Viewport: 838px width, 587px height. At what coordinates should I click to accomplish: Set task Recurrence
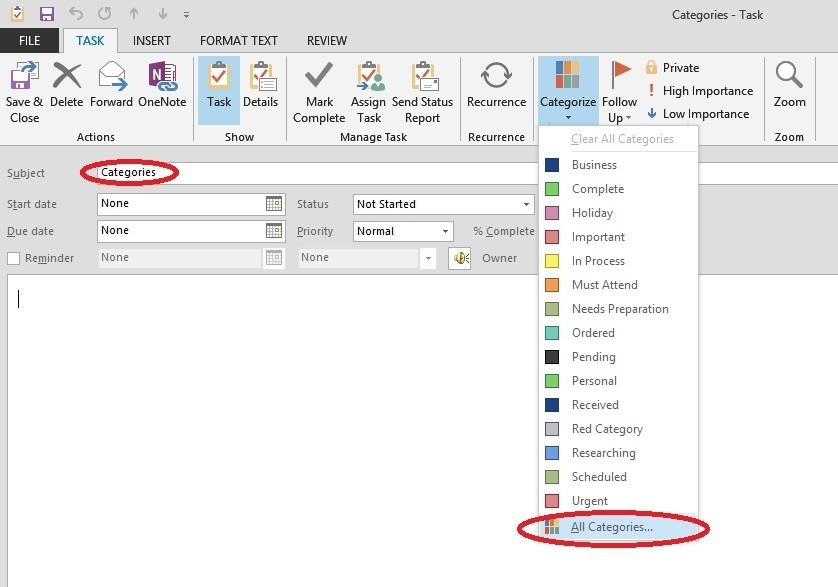click(496, 90)
